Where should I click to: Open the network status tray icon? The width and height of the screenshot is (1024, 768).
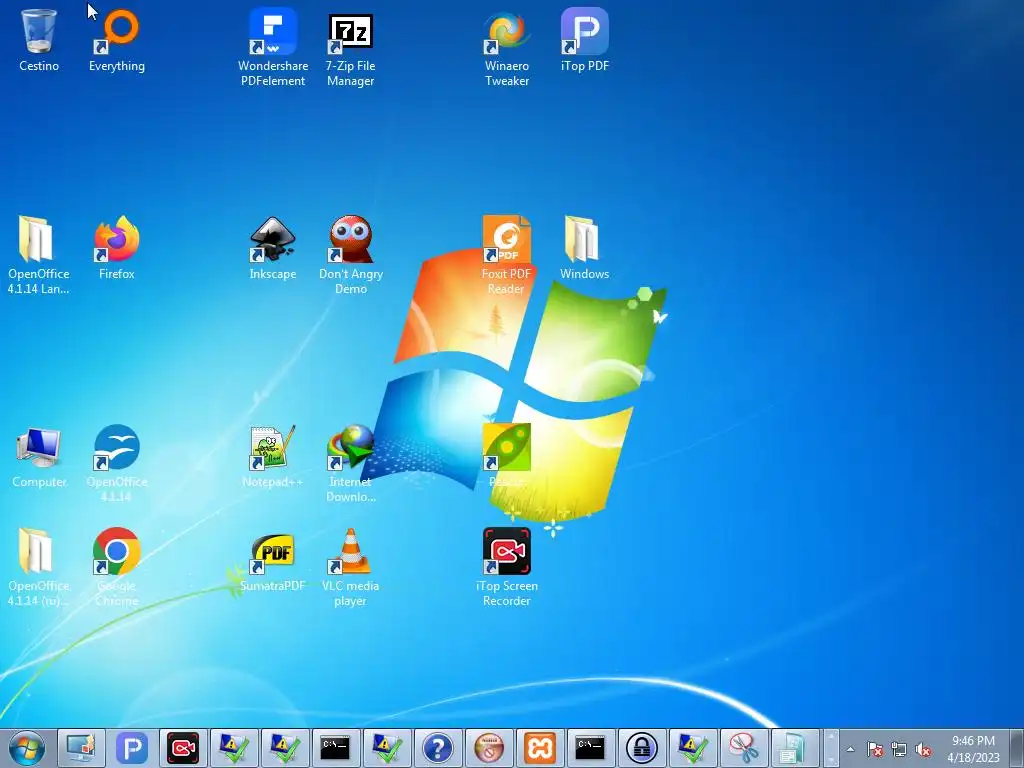click(x=899, y=750)
